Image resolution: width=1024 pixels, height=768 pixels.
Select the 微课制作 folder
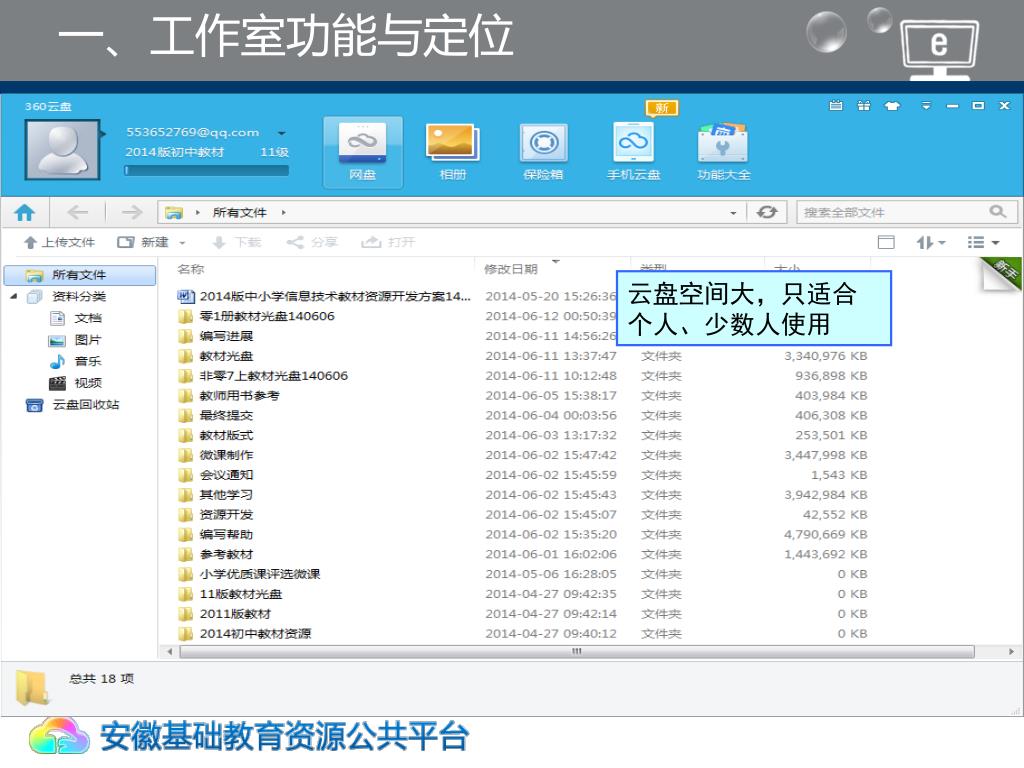click(216, 455)
